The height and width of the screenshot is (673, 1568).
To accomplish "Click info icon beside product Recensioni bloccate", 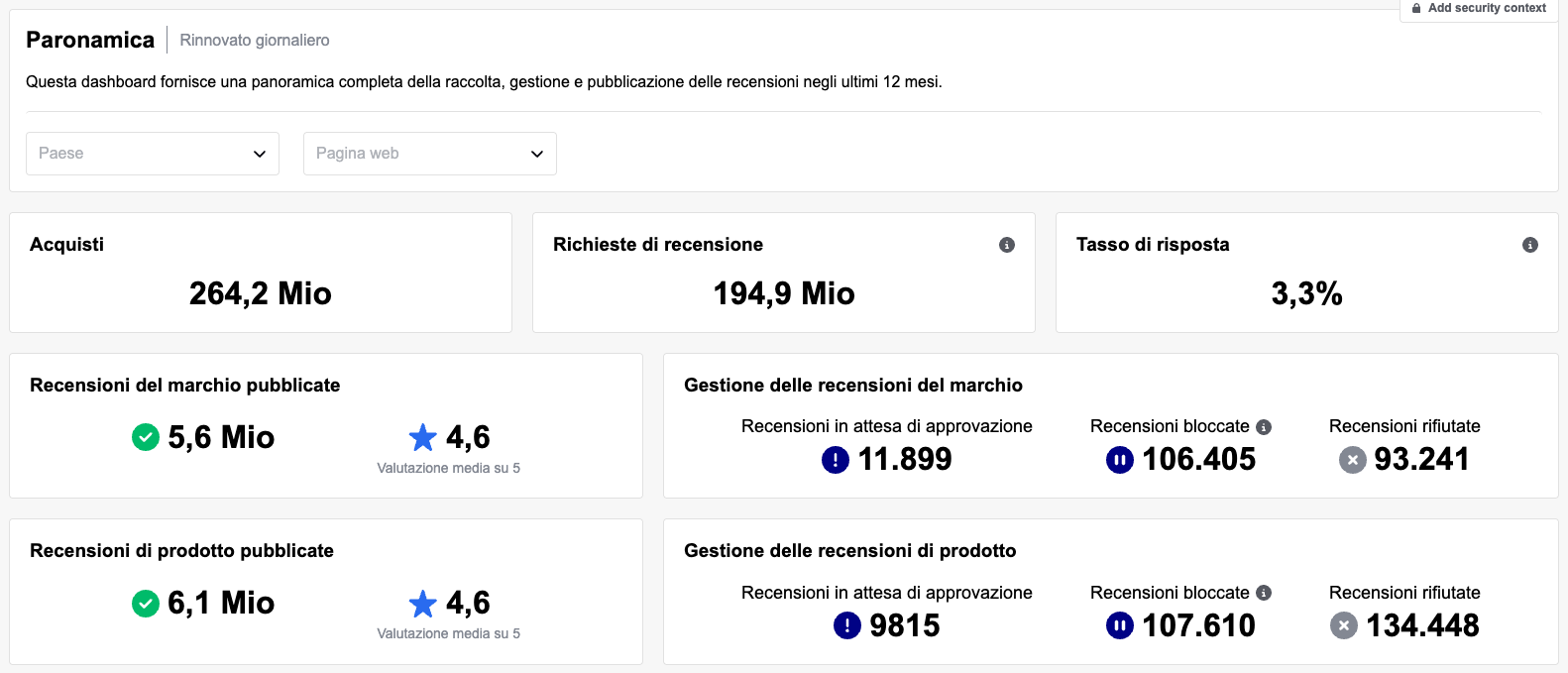I will pos(1264,593).
